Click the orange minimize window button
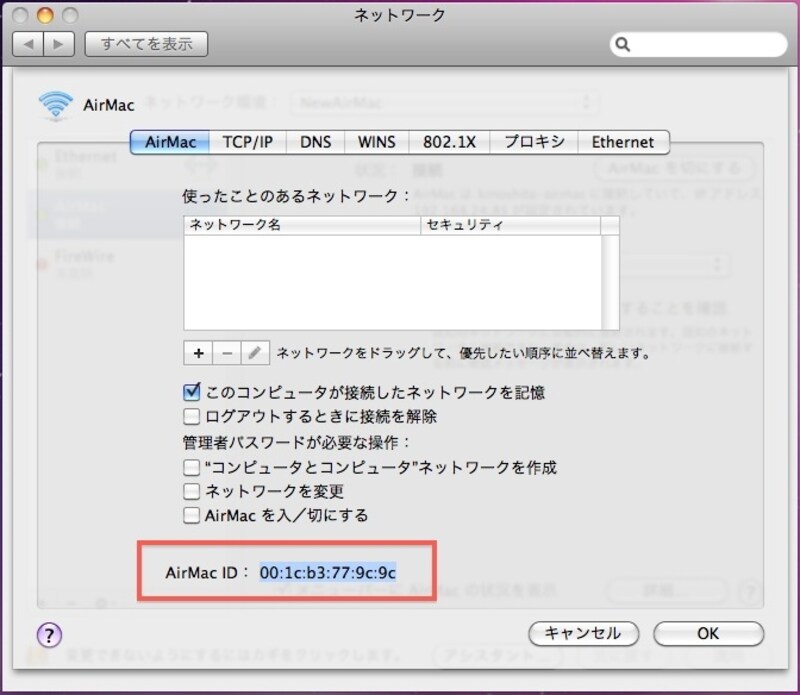The height and width of the screenshot is (695, 800). [x=45, y=15]
